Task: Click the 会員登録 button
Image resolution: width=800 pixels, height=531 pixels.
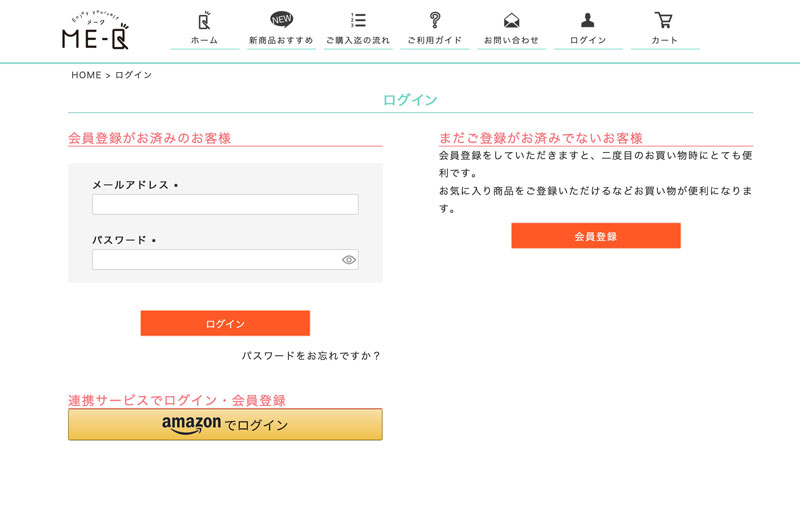Action: [x=596, y=236]
